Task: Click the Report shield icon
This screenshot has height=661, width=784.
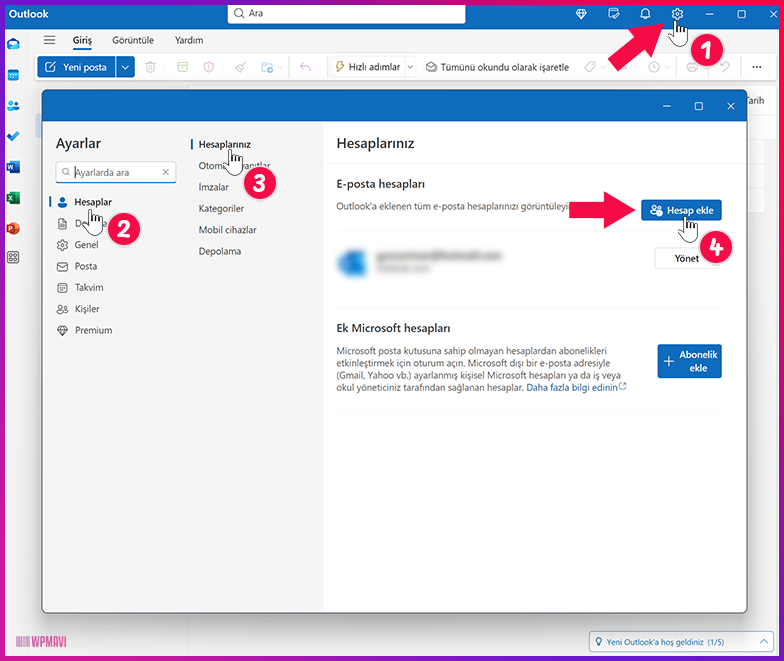Action: click(x=208, y=67)
